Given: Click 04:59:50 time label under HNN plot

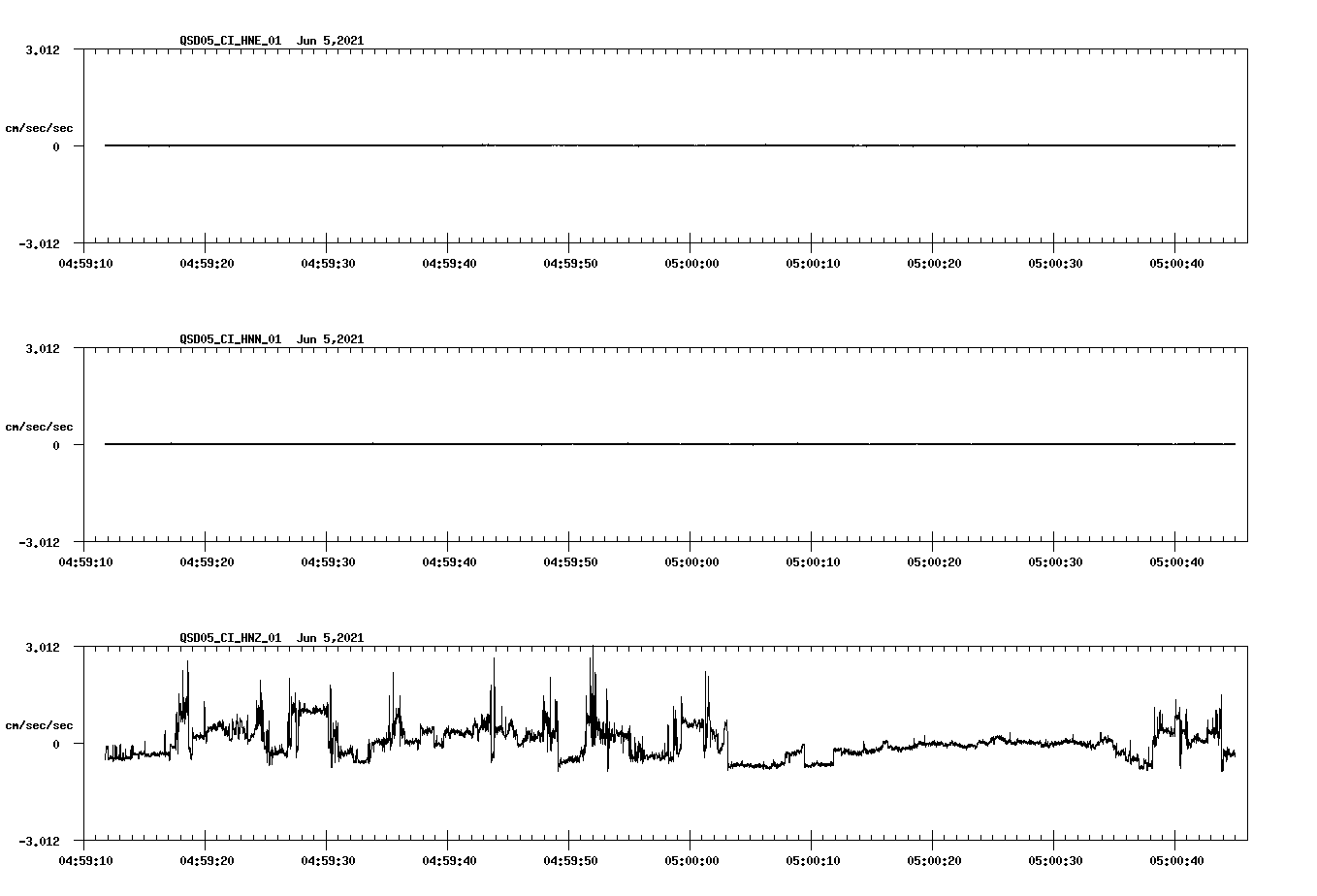Looking at the screenshot, I should 569,561.
